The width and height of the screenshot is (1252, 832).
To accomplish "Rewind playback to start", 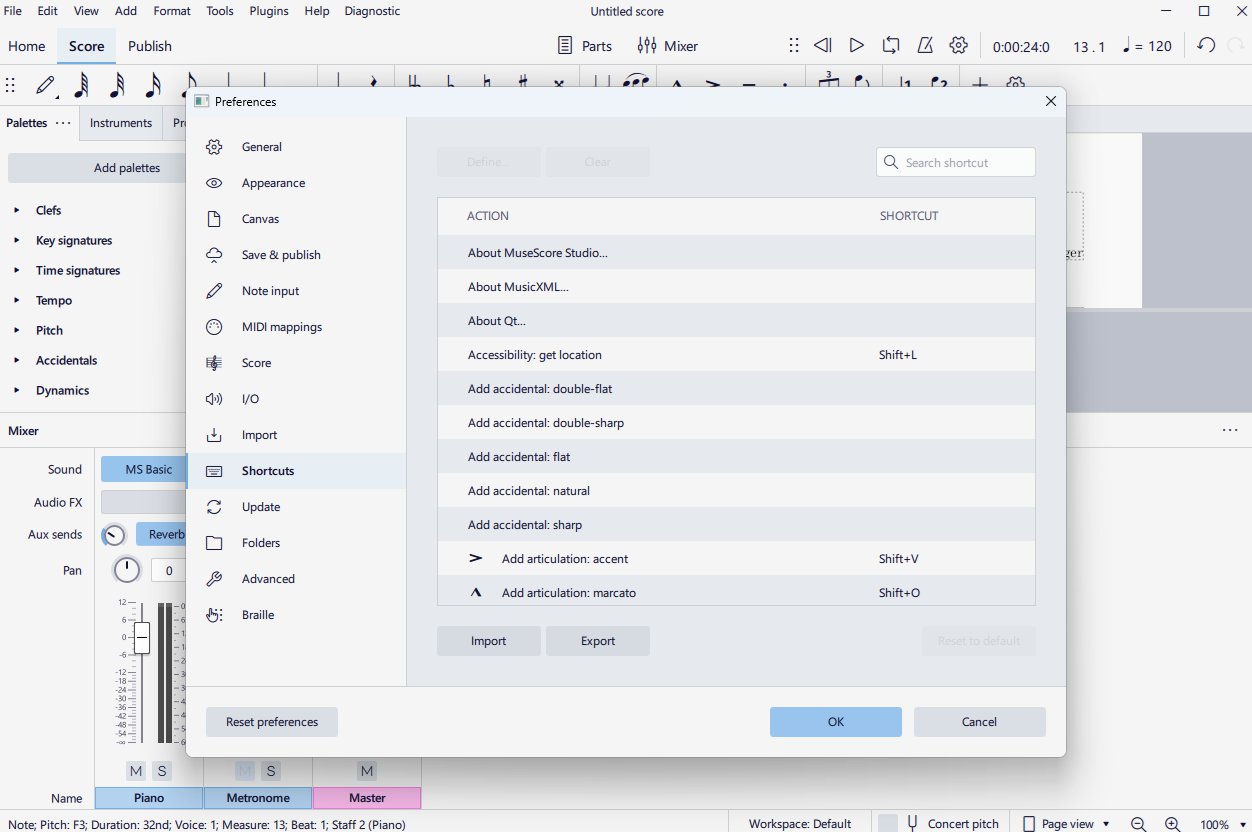I will (823, 45).
